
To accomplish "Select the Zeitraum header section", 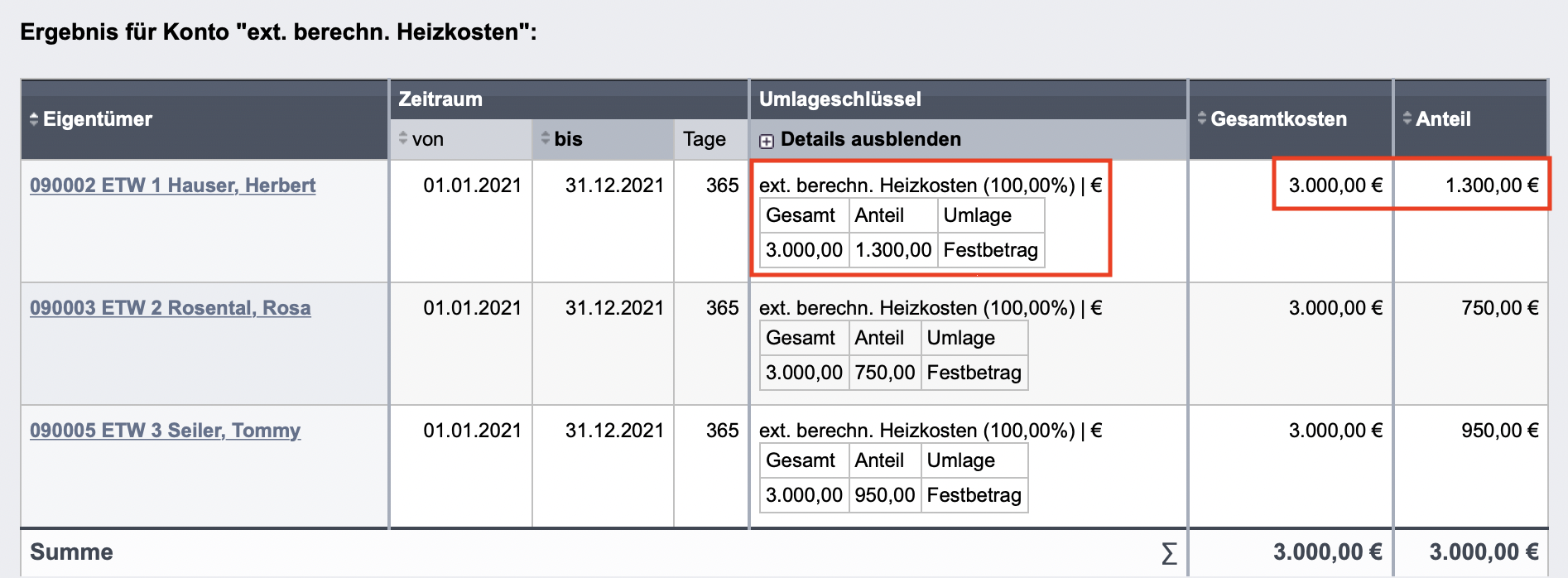I will (x=440, y=99).
